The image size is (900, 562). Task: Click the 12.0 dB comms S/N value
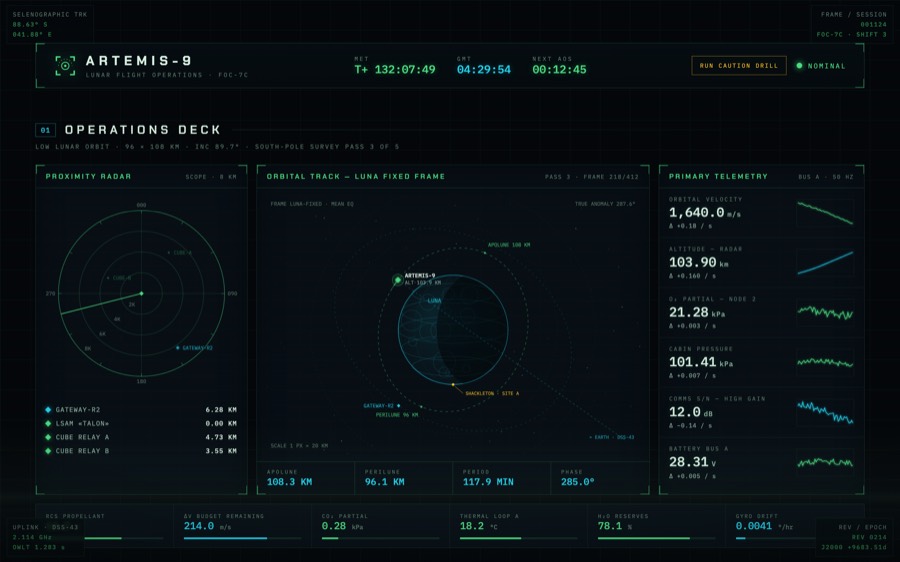point(690,412)
